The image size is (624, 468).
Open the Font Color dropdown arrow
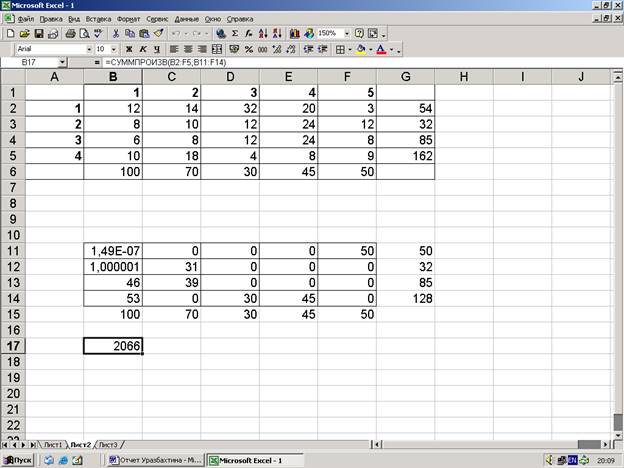click(x=392, y=50)
